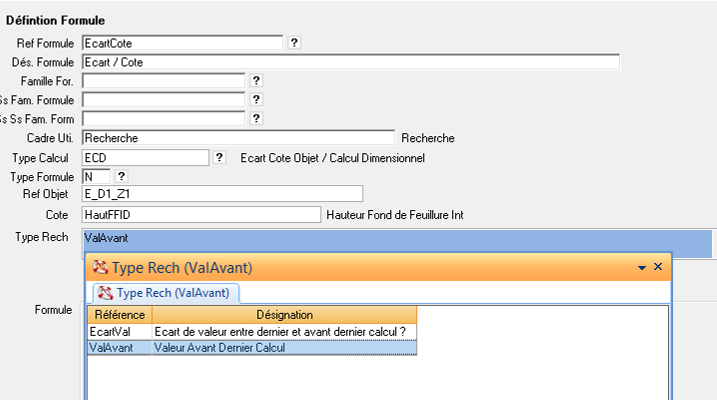Viewport: 717px width, 400px height.
Task: Click the help icon beside Famille For.
Action: [x=256, y=81]
